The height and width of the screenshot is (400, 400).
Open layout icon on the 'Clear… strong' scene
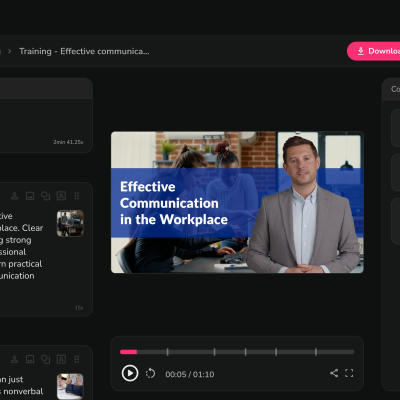[x=61, y=196]
